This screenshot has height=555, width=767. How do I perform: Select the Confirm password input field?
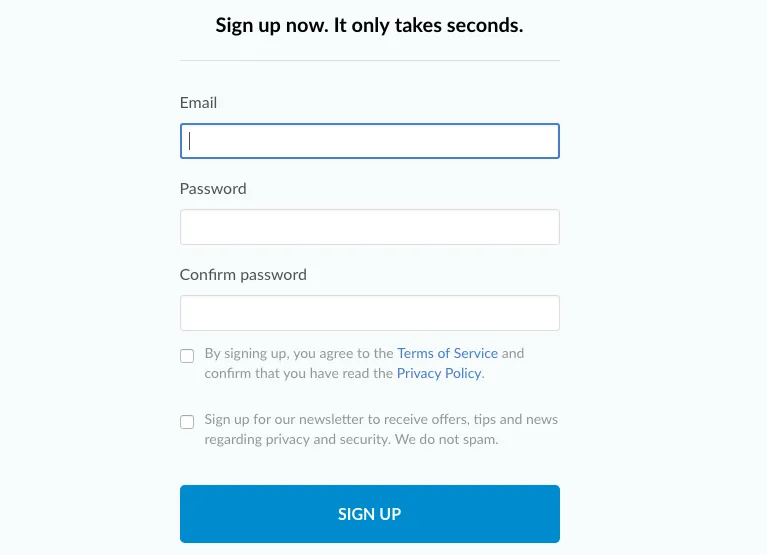click(370, 313)
